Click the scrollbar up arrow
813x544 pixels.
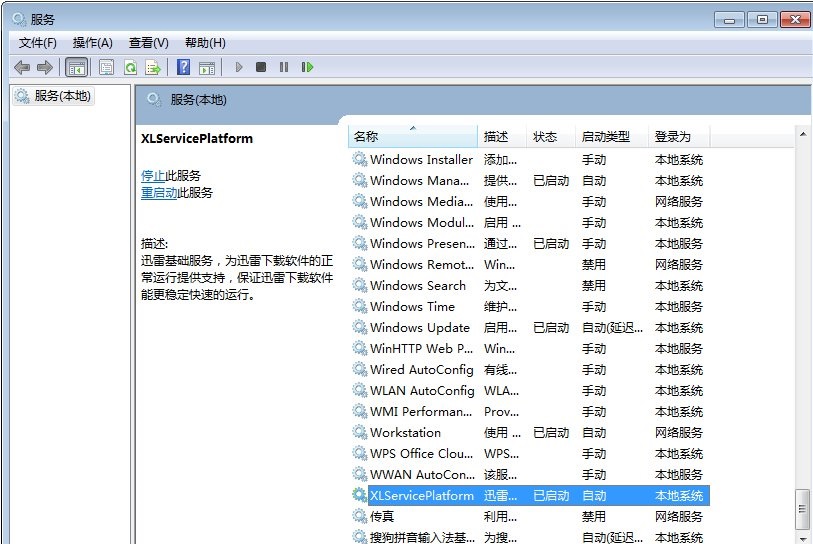pyautogui.click(x=803, y=134)
